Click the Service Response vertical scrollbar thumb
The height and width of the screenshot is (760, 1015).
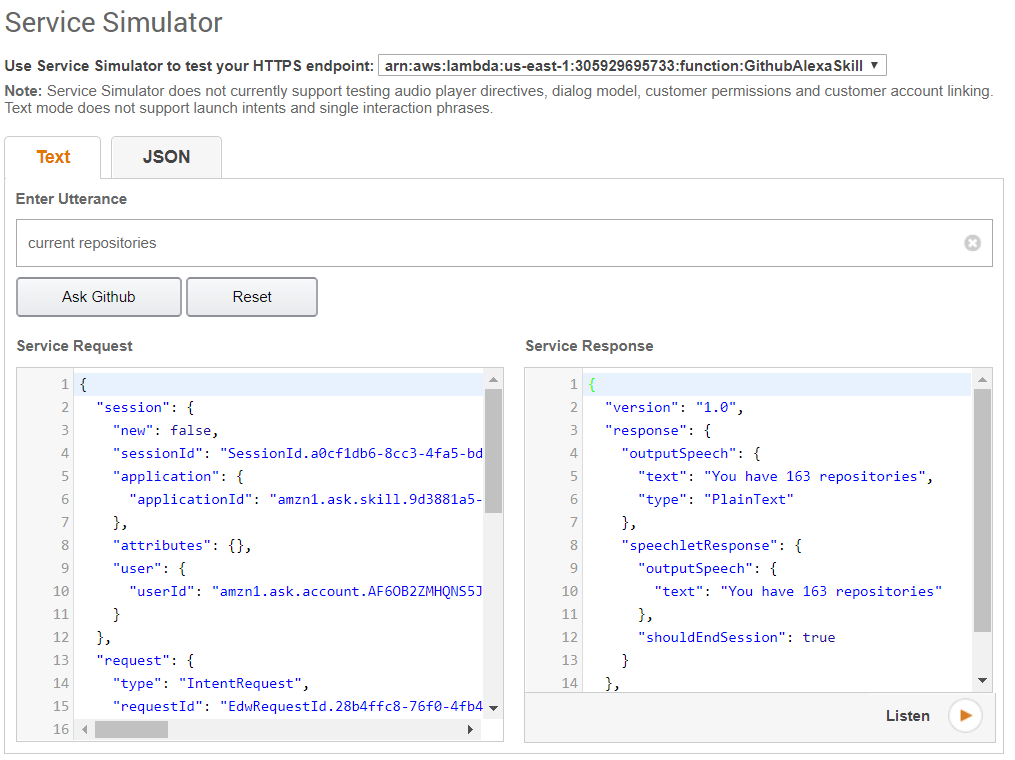[x=982, y=510]
